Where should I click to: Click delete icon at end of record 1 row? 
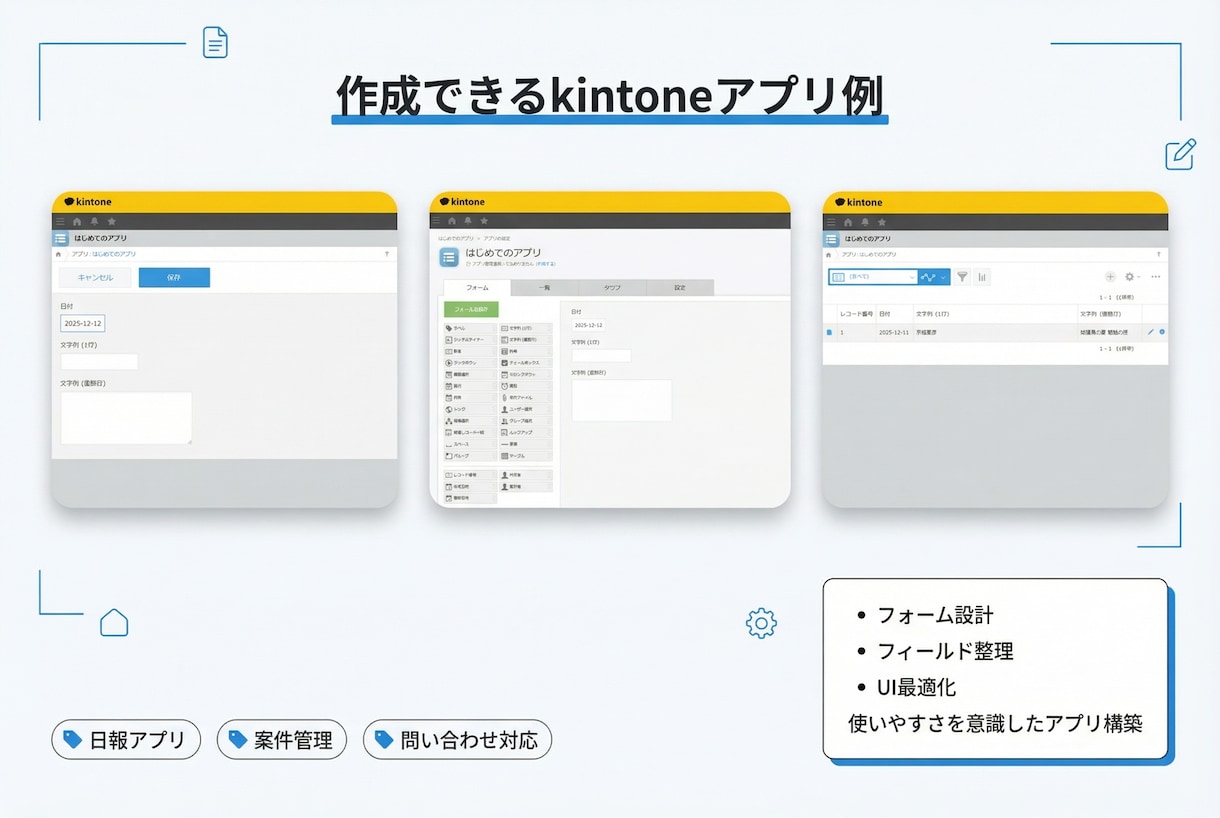coord(1162,331)
